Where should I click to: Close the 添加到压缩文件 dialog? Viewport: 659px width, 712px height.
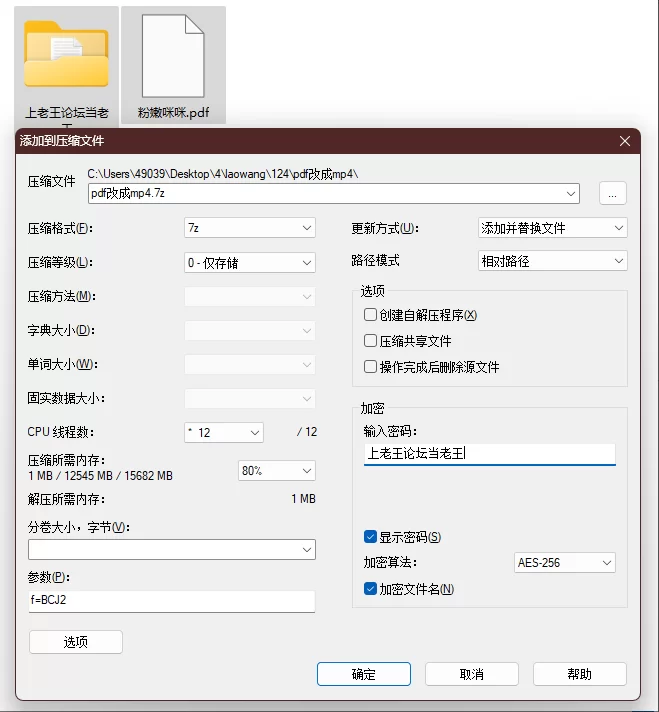[624, 141]
